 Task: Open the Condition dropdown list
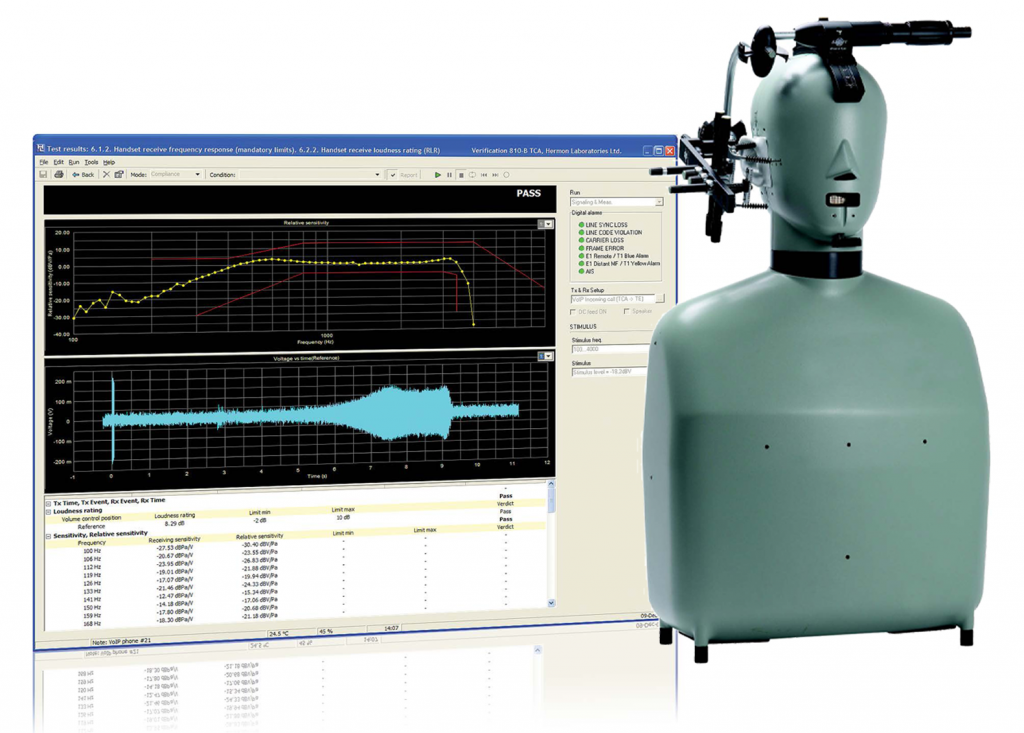[310, 174]
